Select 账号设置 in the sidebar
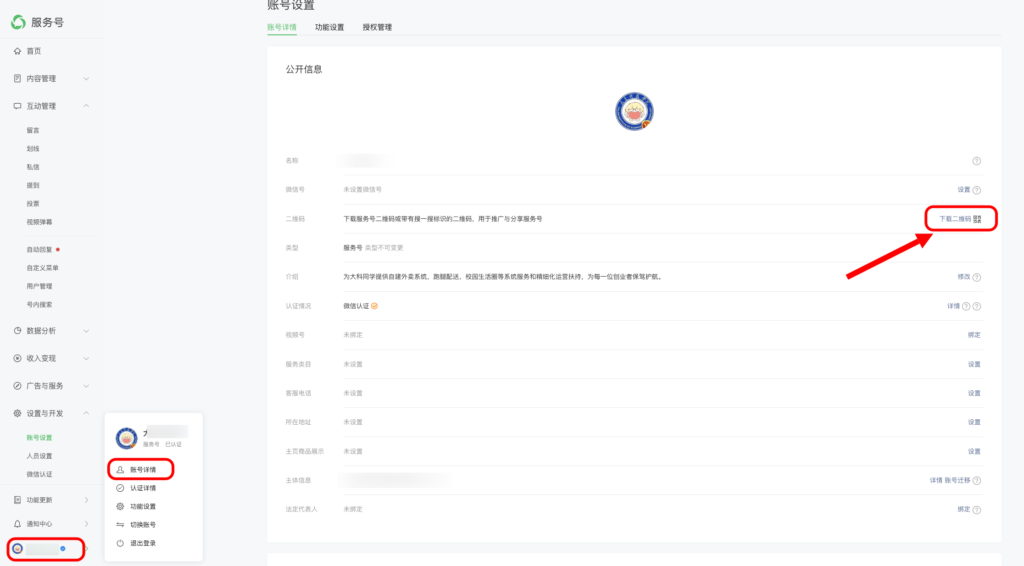1024x566 pixels. pyautogui.click(x=39, y=437)
